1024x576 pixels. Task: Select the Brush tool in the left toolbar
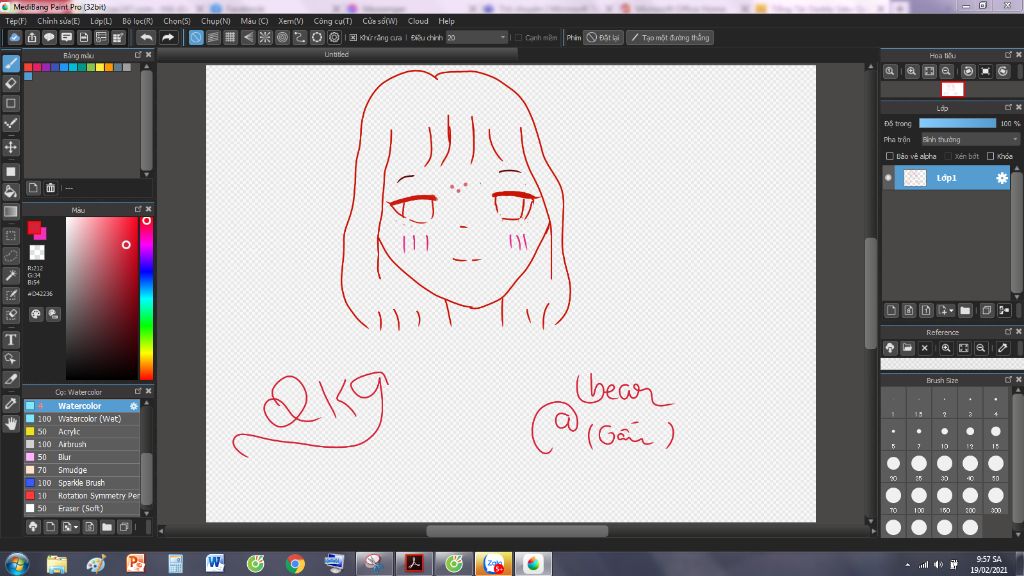(11, 63)
